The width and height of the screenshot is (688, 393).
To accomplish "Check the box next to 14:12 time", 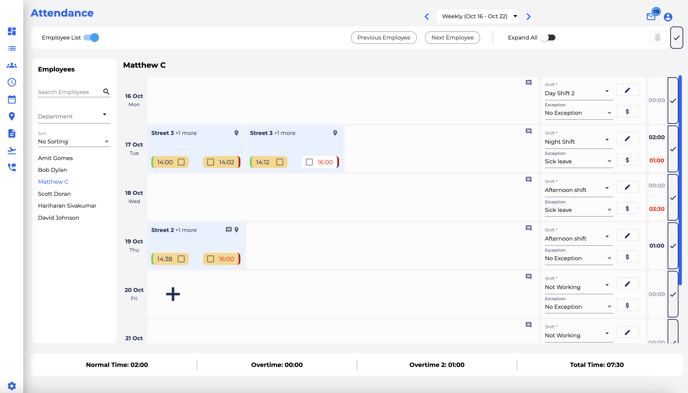I will pyautogui.click(x=280, y=162).
